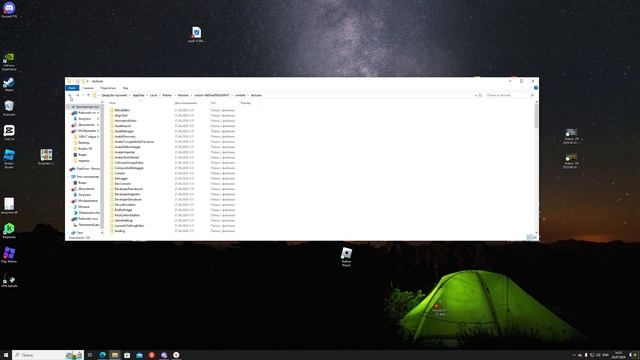Viewport: 640px width, 360px height.
Task: Open the Файл ribbon tab
Action: (72, 88)
